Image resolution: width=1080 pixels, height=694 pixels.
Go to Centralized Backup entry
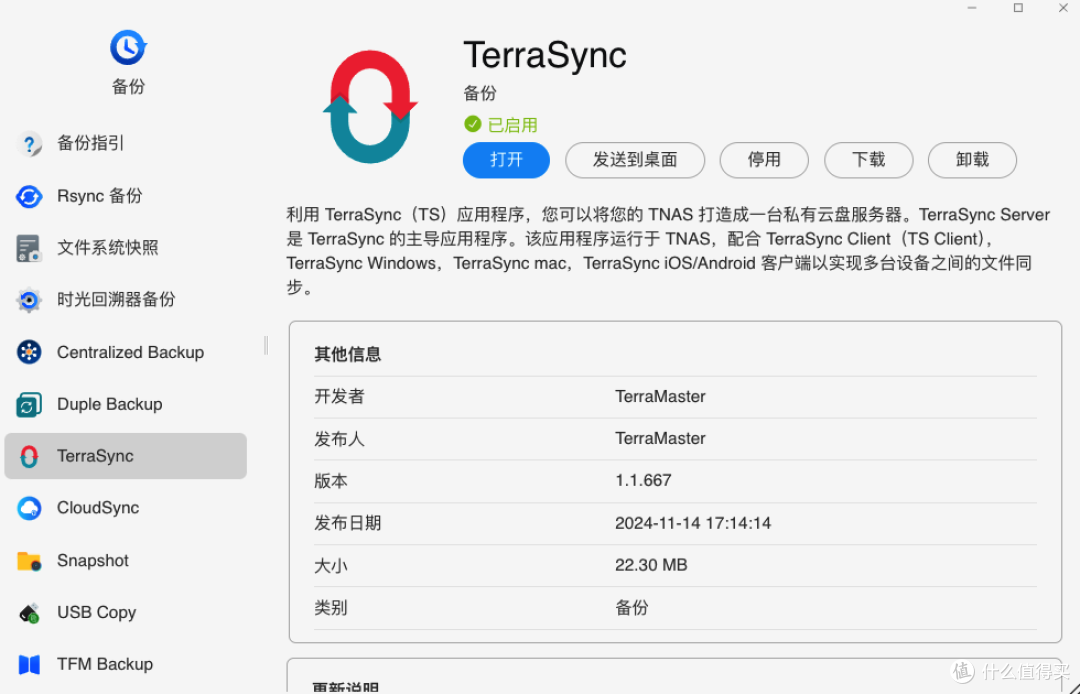tap(130, 352)
